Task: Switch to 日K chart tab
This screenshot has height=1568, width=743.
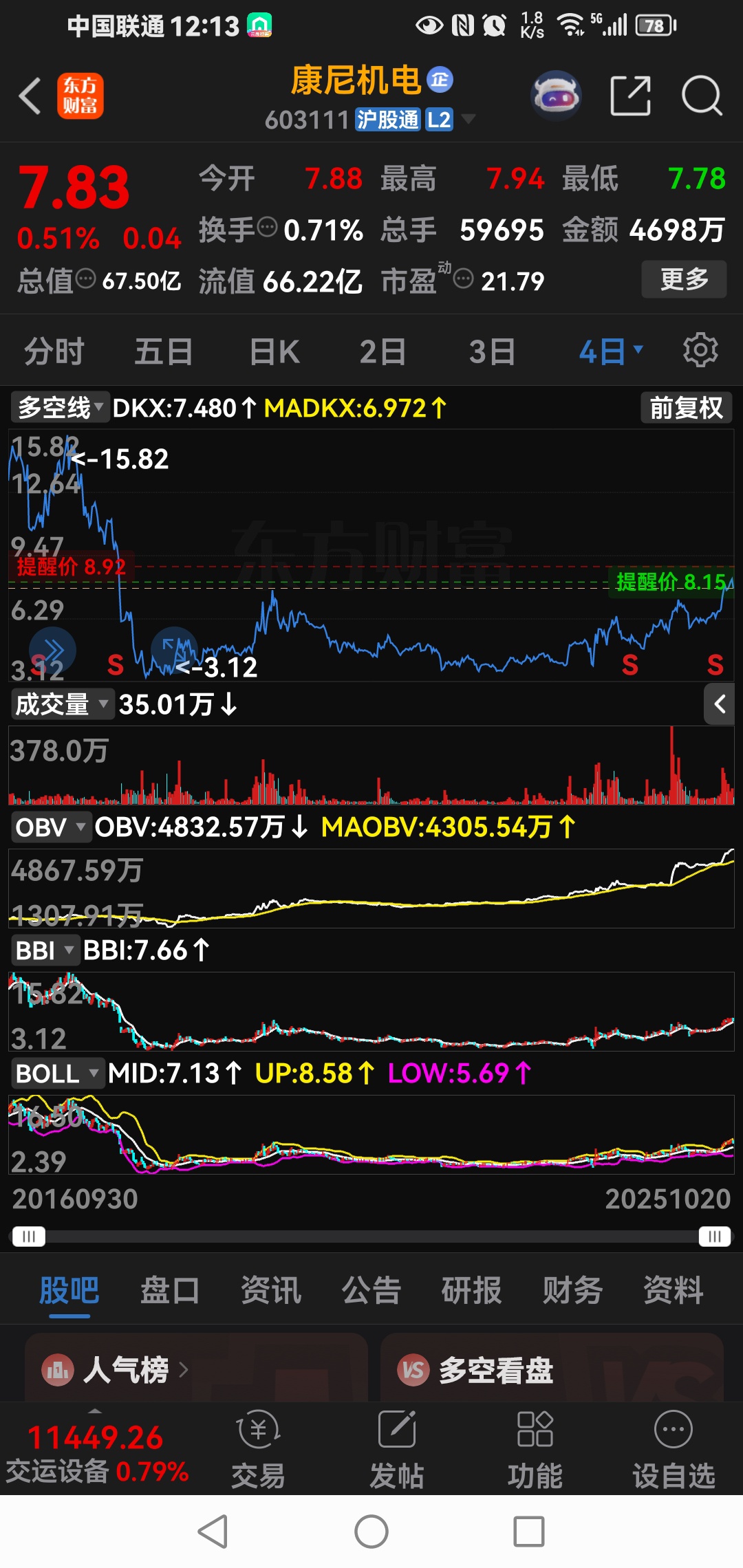Action: [x=274, y=351]
